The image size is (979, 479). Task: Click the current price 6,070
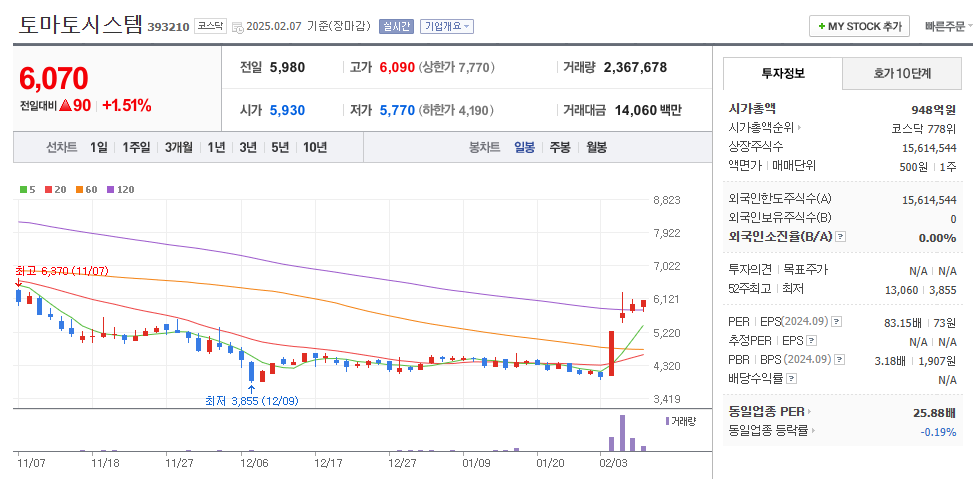(54, 79)
